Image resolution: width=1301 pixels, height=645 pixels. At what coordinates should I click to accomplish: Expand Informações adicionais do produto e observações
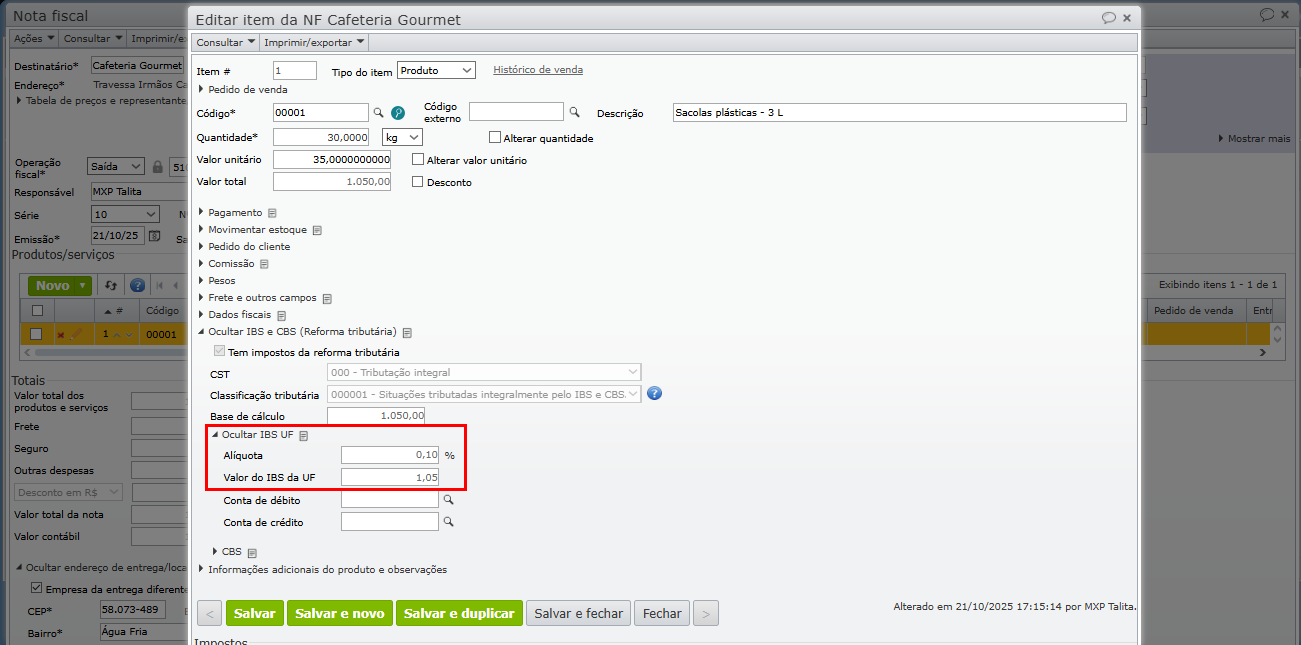click(323, 570)
